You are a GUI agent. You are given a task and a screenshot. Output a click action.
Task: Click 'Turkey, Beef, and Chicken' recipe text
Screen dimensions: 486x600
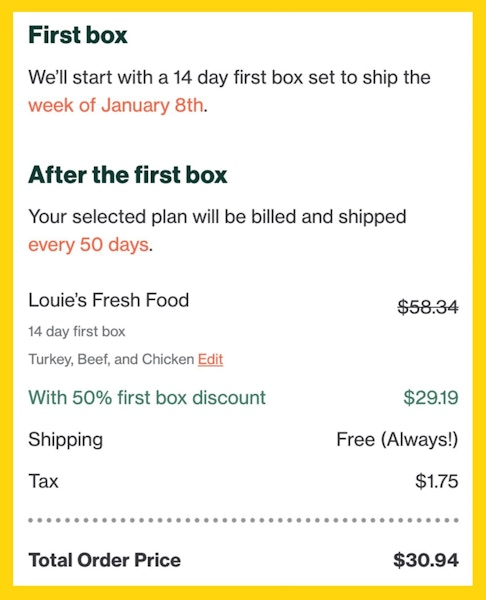(x=111, y=359)
